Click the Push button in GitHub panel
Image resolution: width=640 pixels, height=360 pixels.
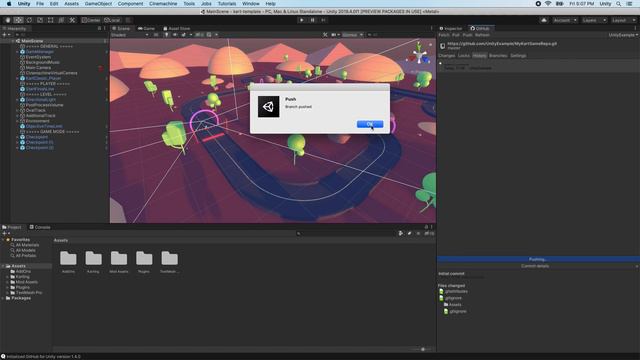[467, 35]
